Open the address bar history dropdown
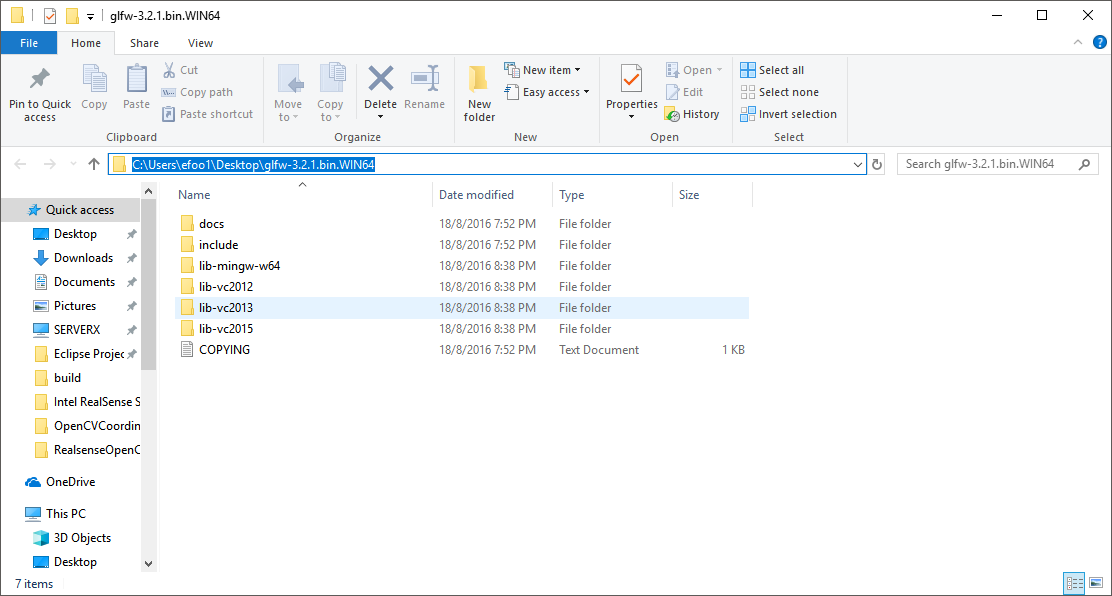 pos(858,163)
